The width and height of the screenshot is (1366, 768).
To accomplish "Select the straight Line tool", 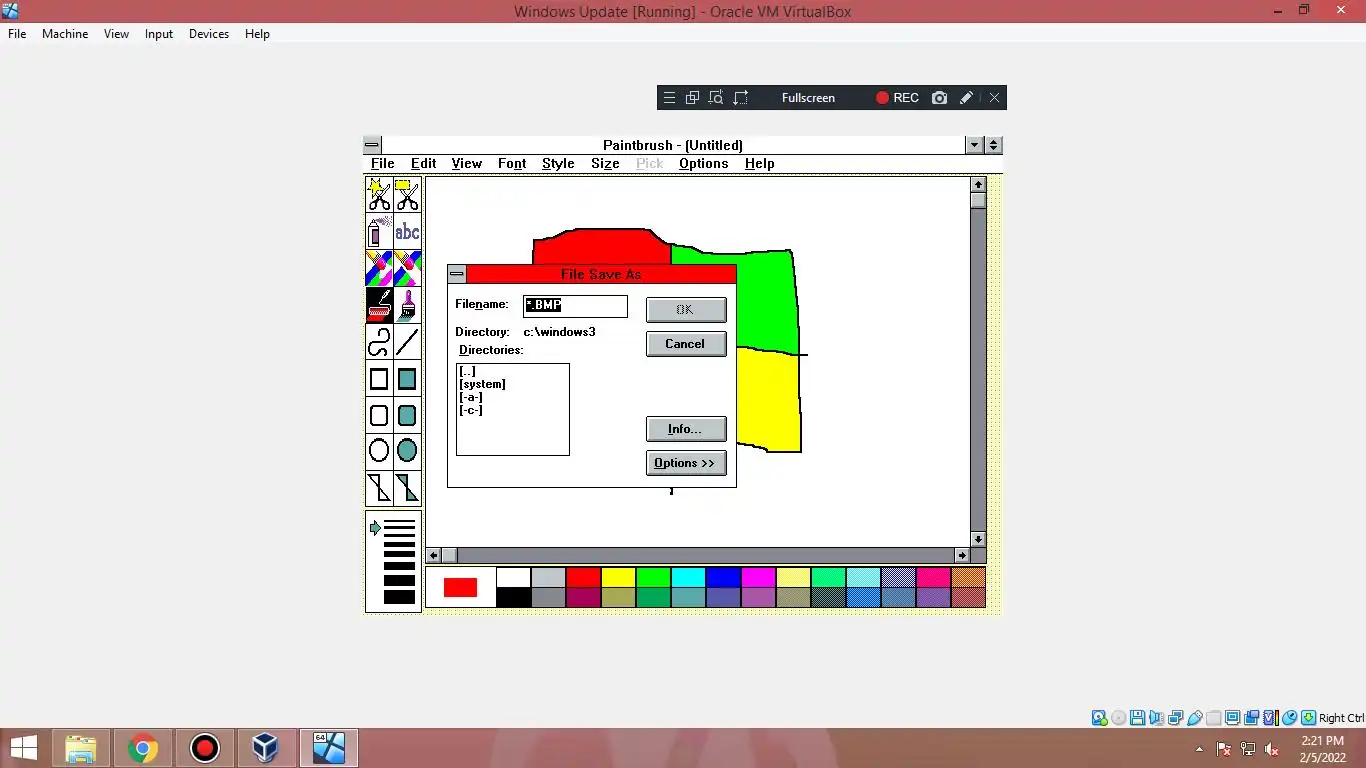I will pos(407,342).
